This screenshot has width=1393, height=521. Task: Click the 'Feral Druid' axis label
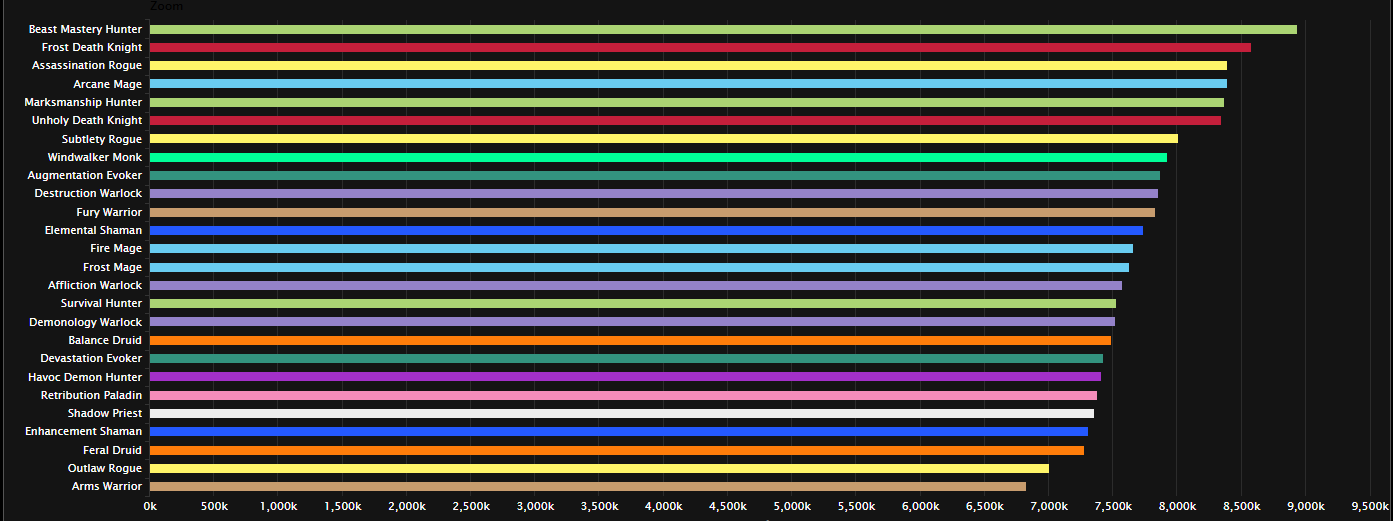pyautogui.click(x=113, y=450)
